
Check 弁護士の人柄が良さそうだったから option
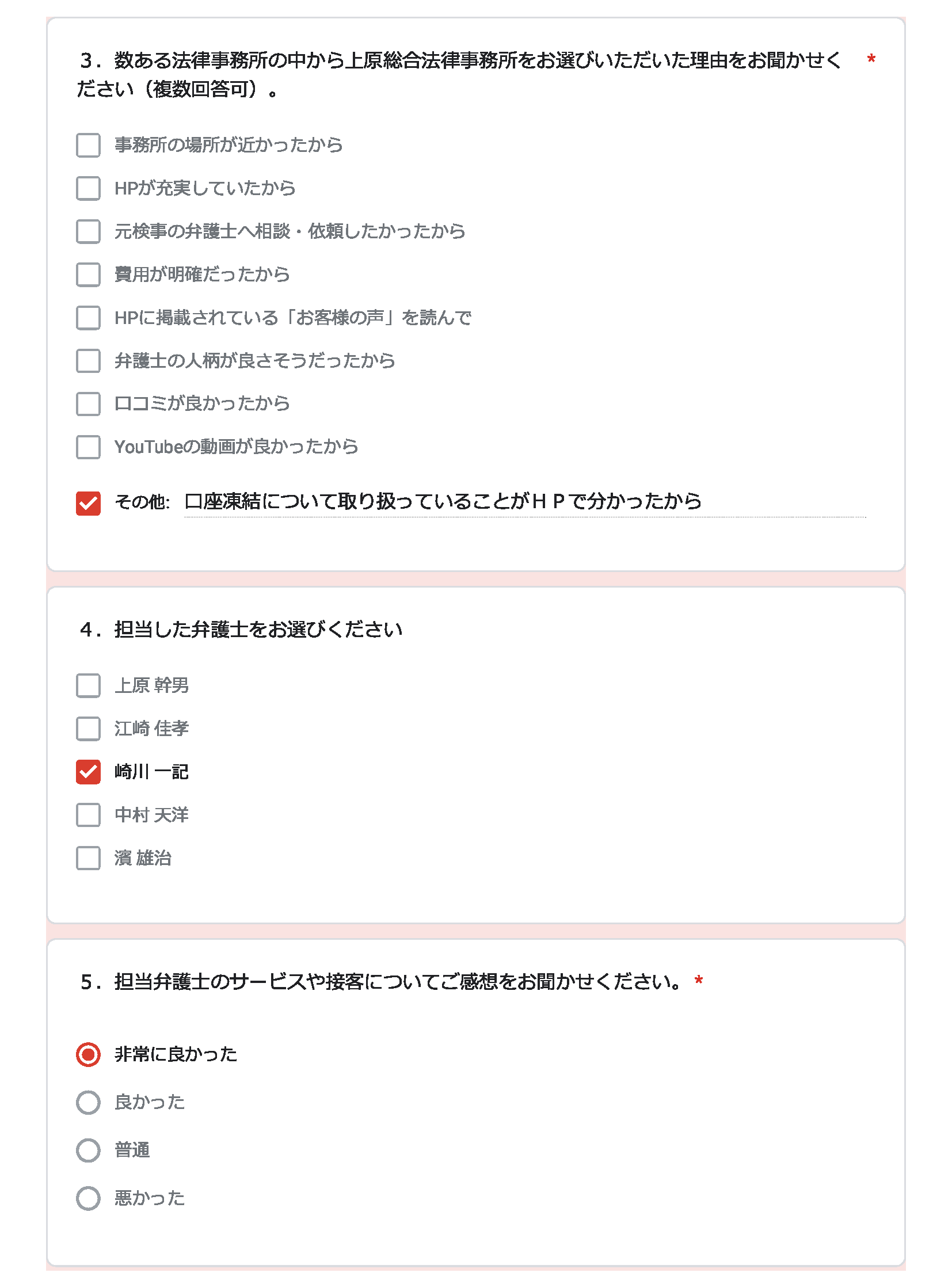(87, 361)
